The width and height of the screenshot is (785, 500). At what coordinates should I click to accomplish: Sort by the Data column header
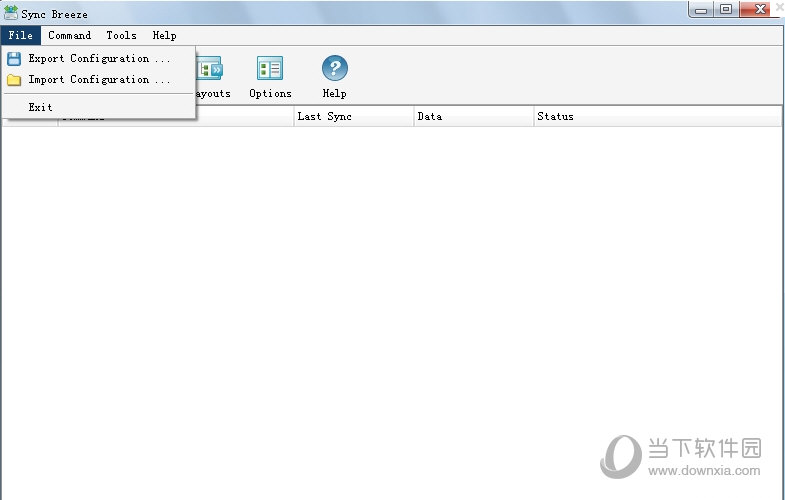pos(474,117)
